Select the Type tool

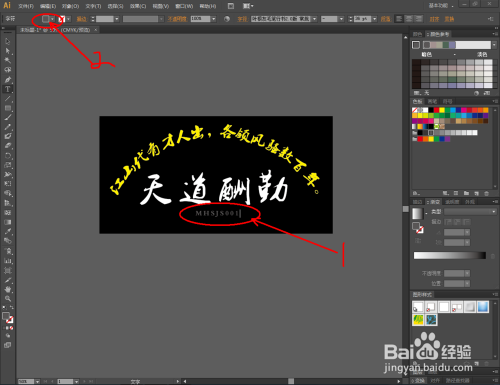coord(8,89)
